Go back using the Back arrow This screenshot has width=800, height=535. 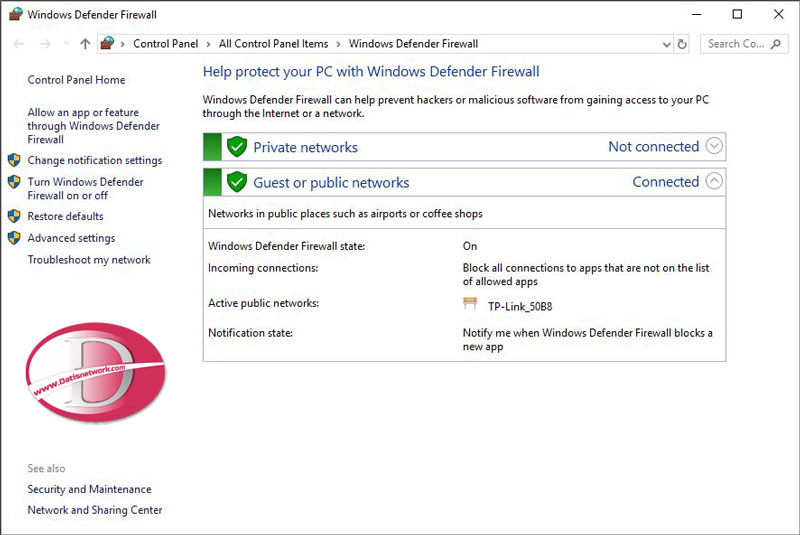(19, 44)
